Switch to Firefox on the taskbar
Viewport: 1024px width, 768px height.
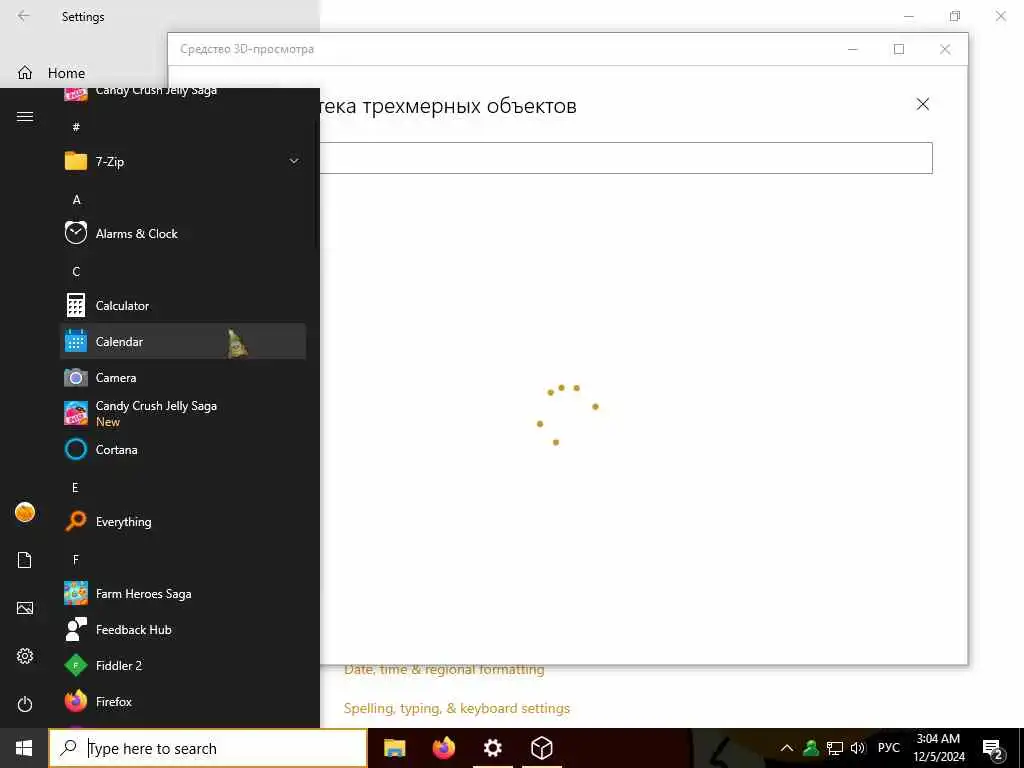pos(443,748)
